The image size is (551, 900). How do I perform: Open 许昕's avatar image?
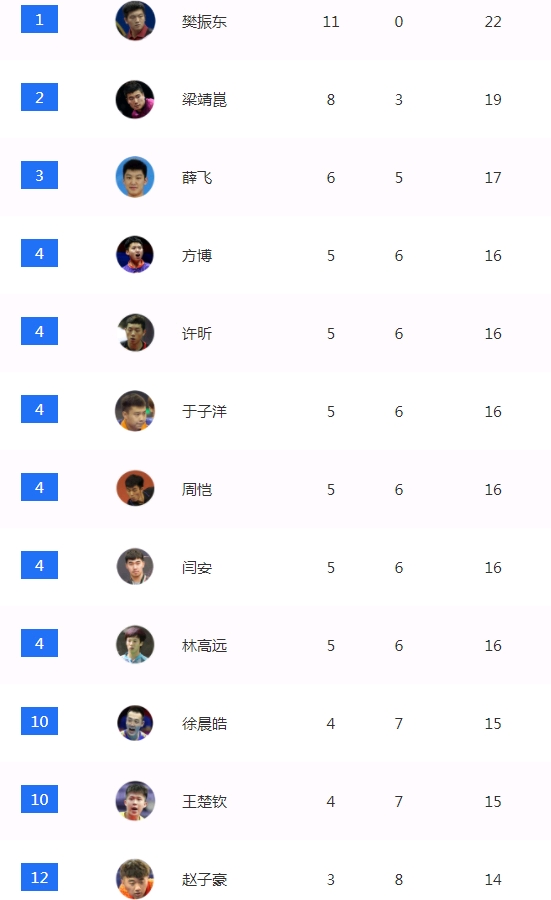[135, 333]
